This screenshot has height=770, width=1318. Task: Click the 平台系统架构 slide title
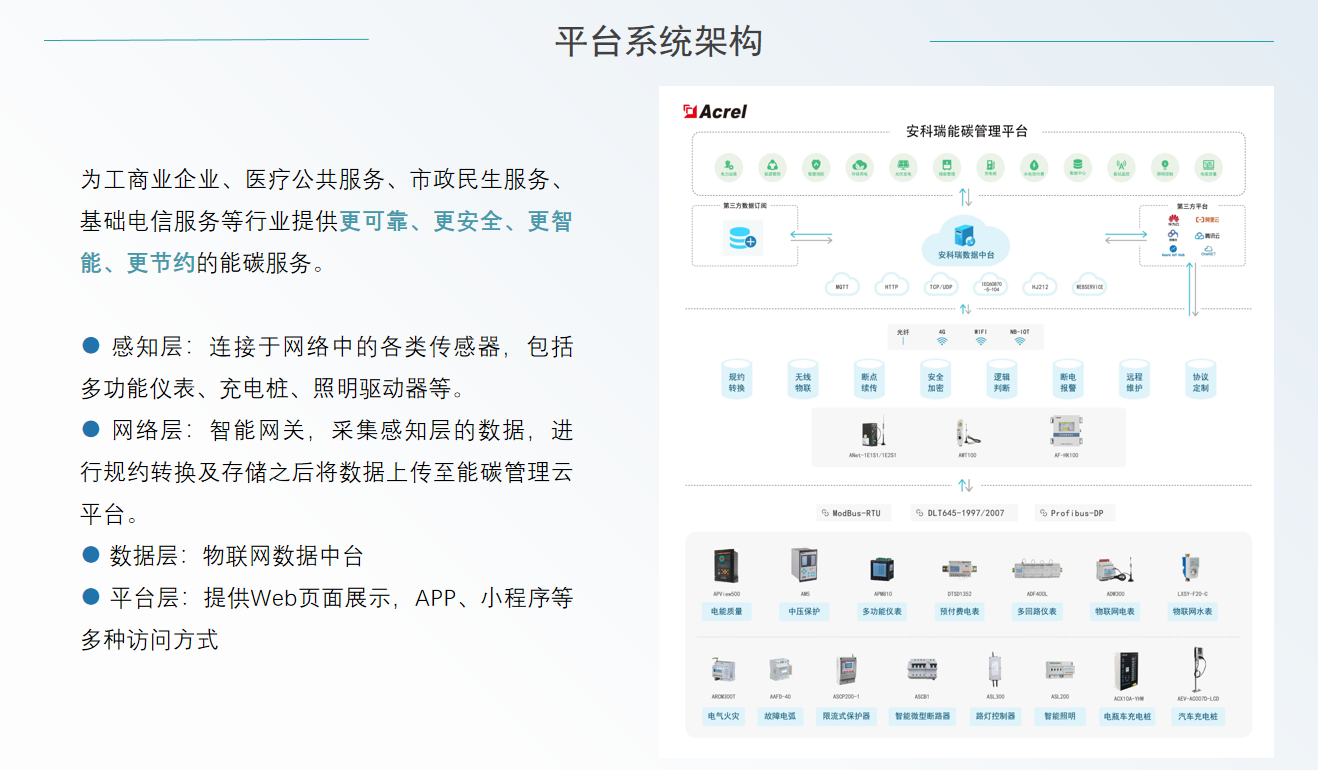click(659, 42)
